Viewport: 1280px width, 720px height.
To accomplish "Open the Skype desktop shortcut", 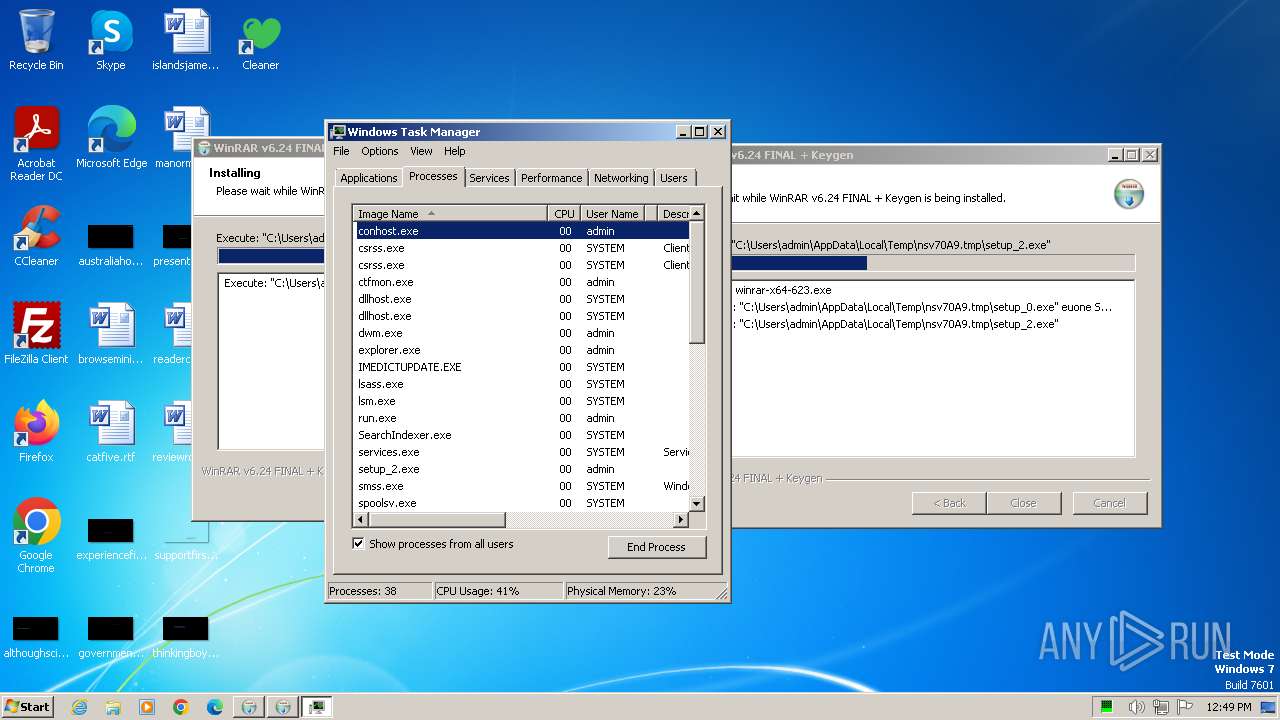I will [x=110, y=40].
